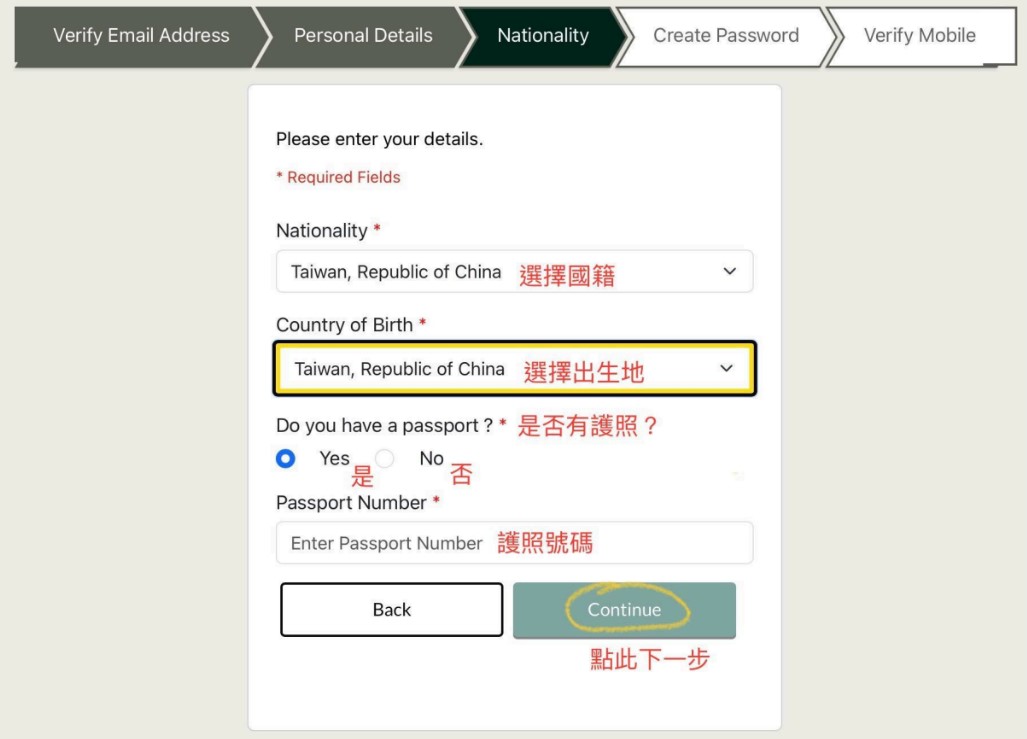Go to the Verify Email Address step
1027x739 pixels.
click(x=141, y=35)
